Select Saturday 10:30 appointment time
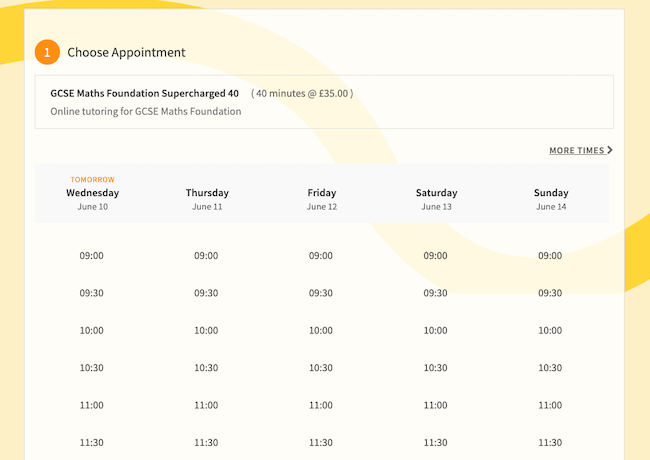This screenshot has width=650, height=460. click(x=435, y=368)
